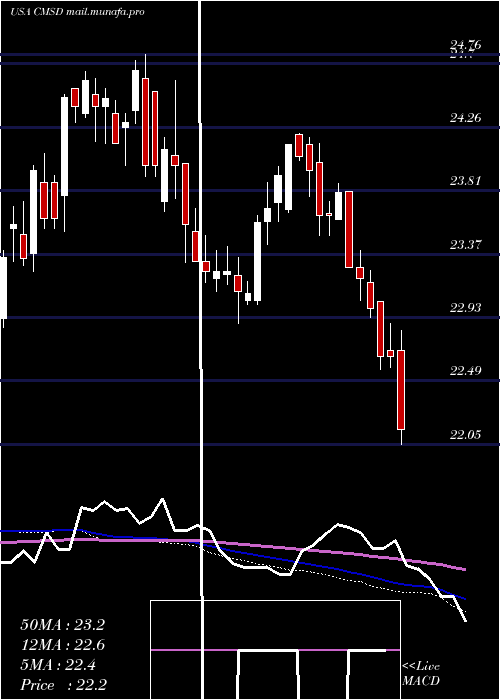
Task: Click the '50MA : 23.2' readout
Action: click(62, 625)
